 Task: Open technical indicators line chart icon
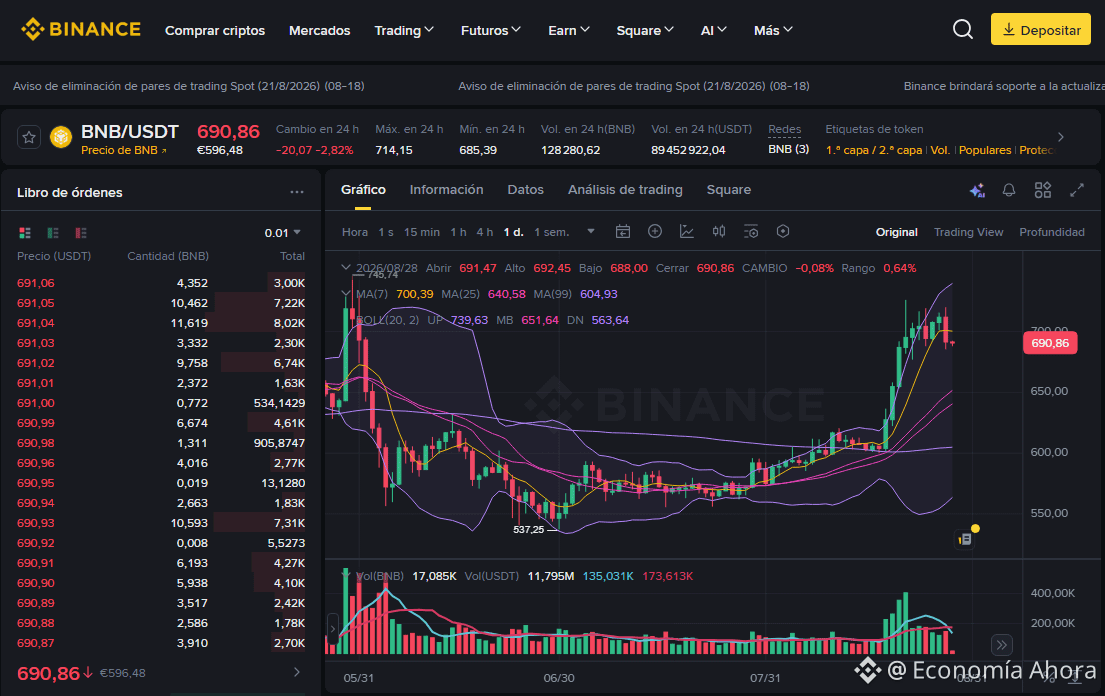click(686, 232)
